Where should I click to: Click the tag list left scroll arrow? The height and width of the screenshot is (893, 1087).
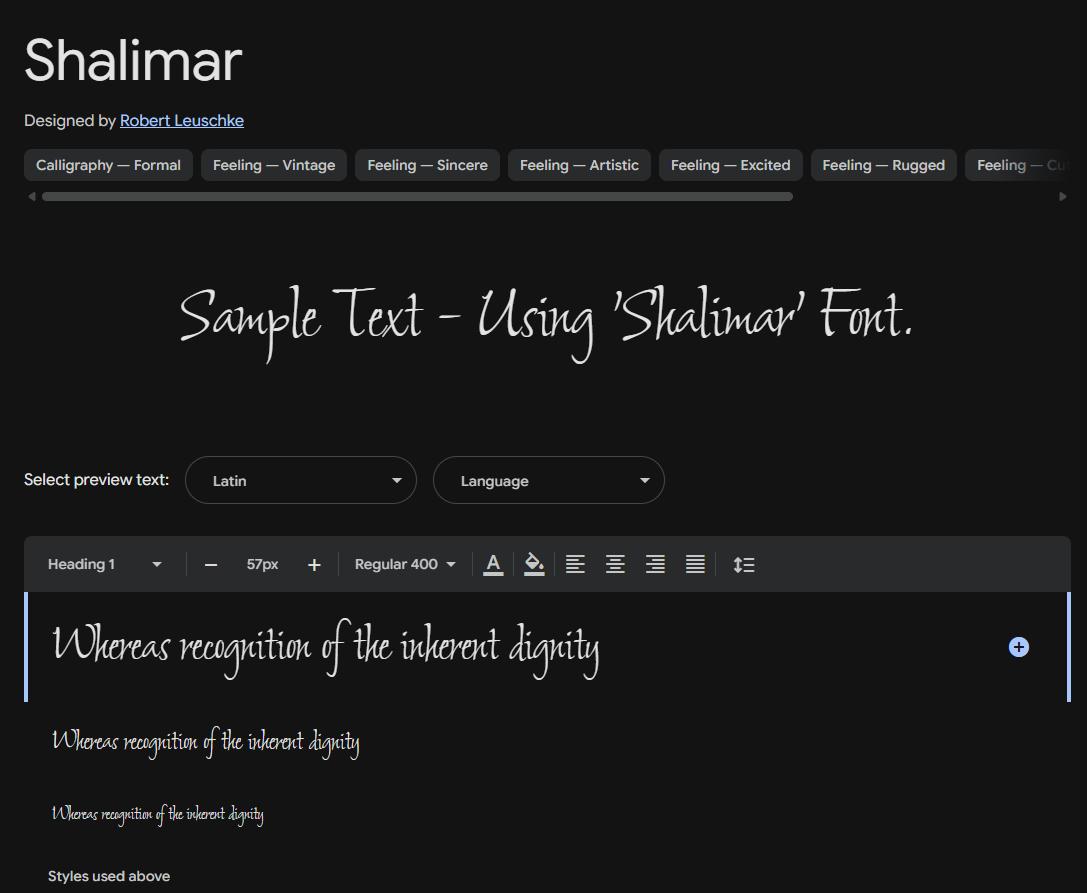tap(31, 197)
